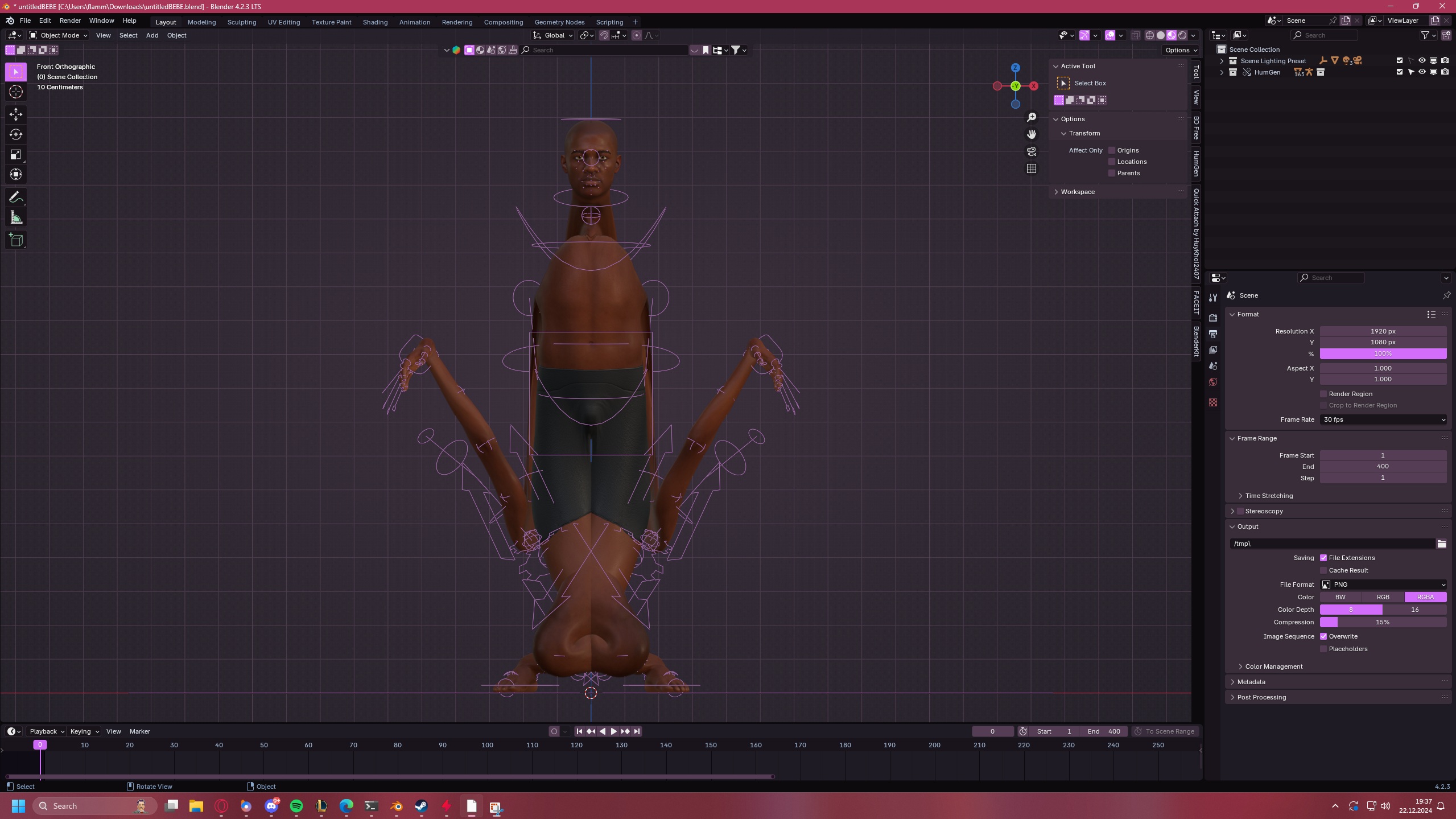Open the Keying popover in timeline
This screenshot has width=1456, height=819.
pos(84,731)
